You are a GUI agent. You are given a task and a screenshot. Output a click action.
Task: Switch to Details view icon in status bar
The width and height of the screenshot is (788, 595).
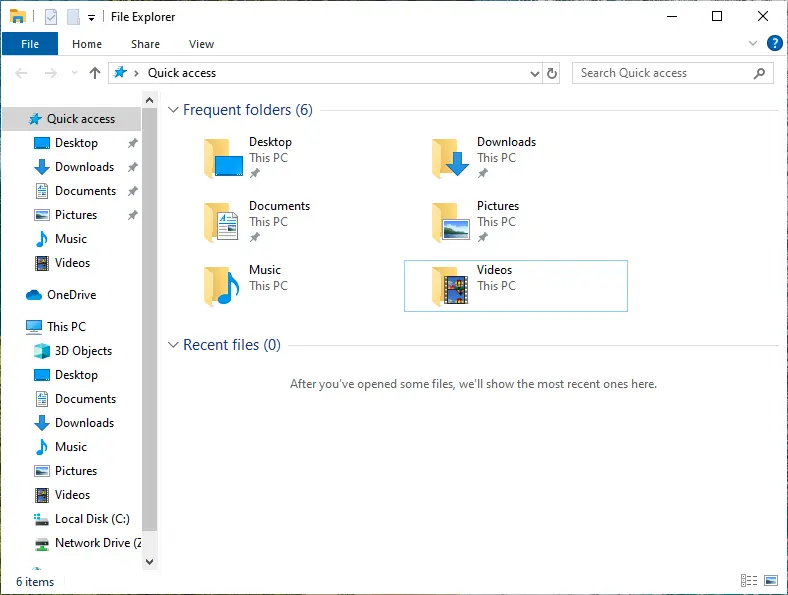coord(749,581)
